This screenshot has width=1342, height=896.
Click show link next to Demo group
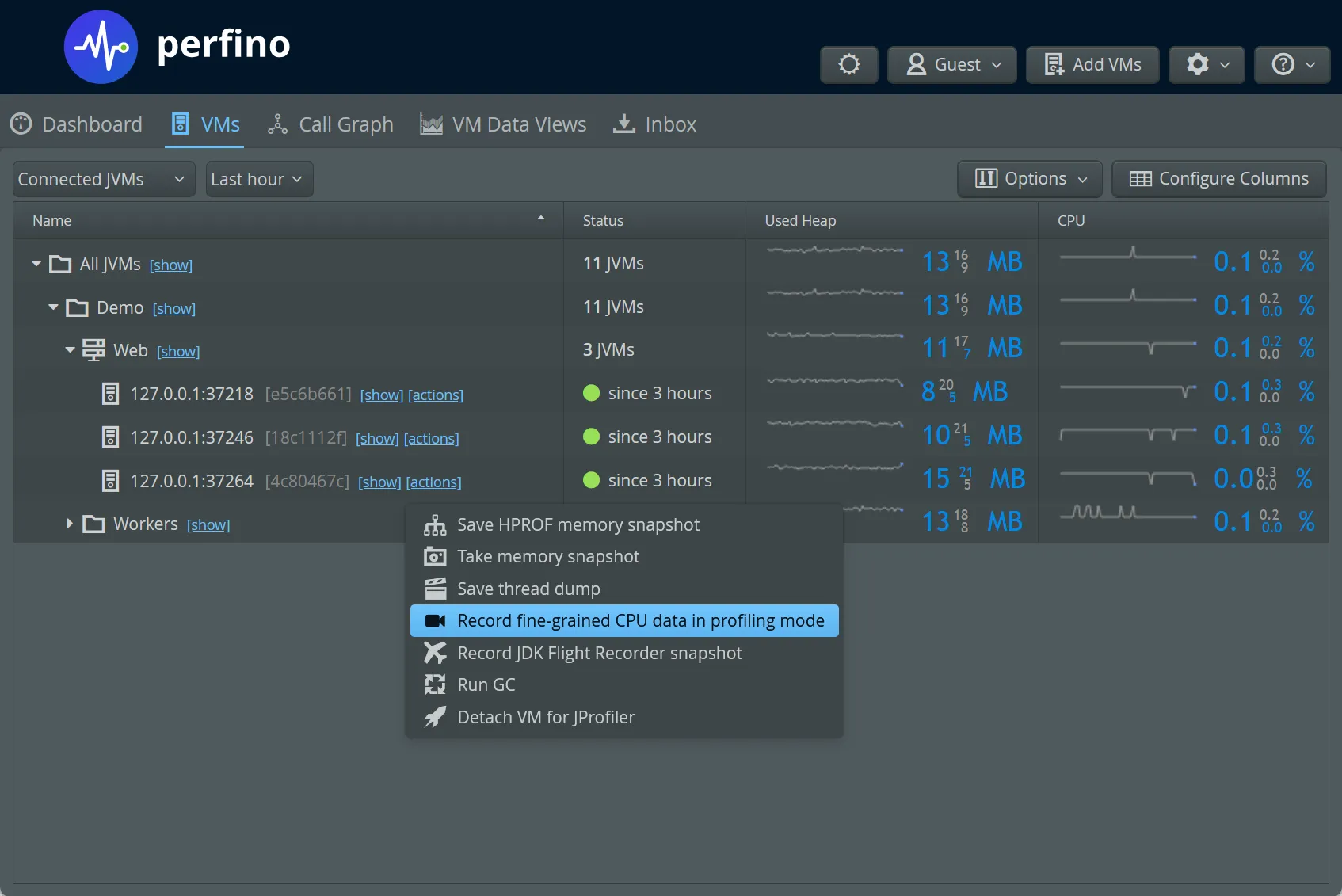pyautogui.click(x=174, y=309)
